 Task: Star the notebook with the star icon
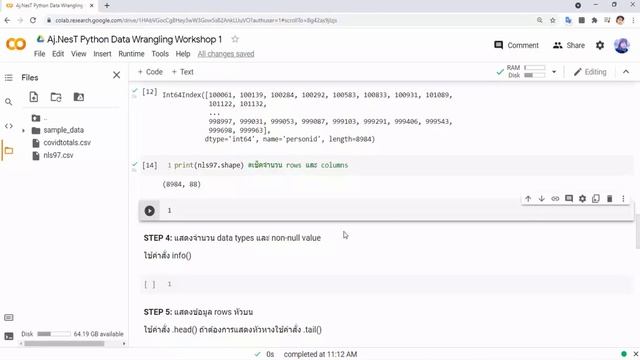[x=235, y=39]
